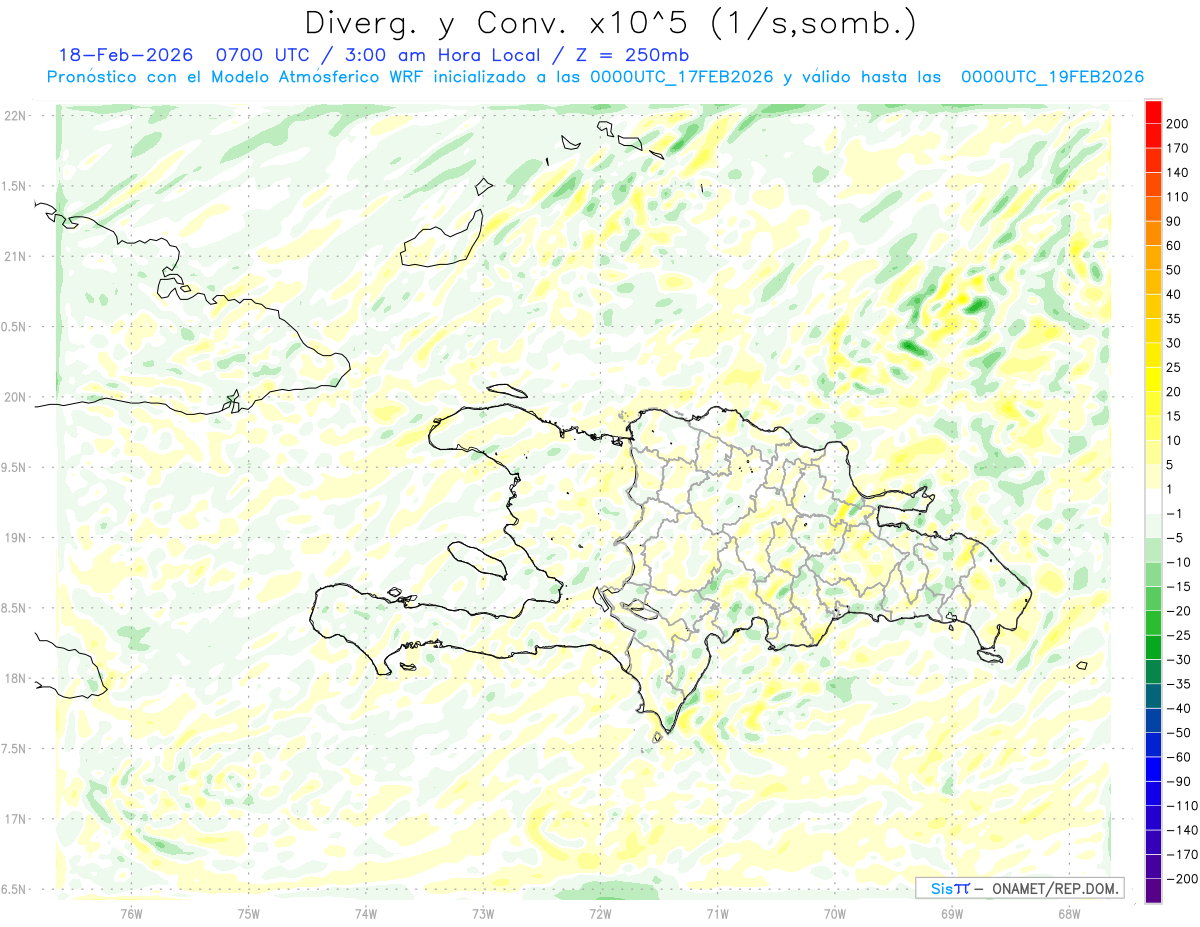Click the colorbar segment between -25 and -30

coord(1153,647)
